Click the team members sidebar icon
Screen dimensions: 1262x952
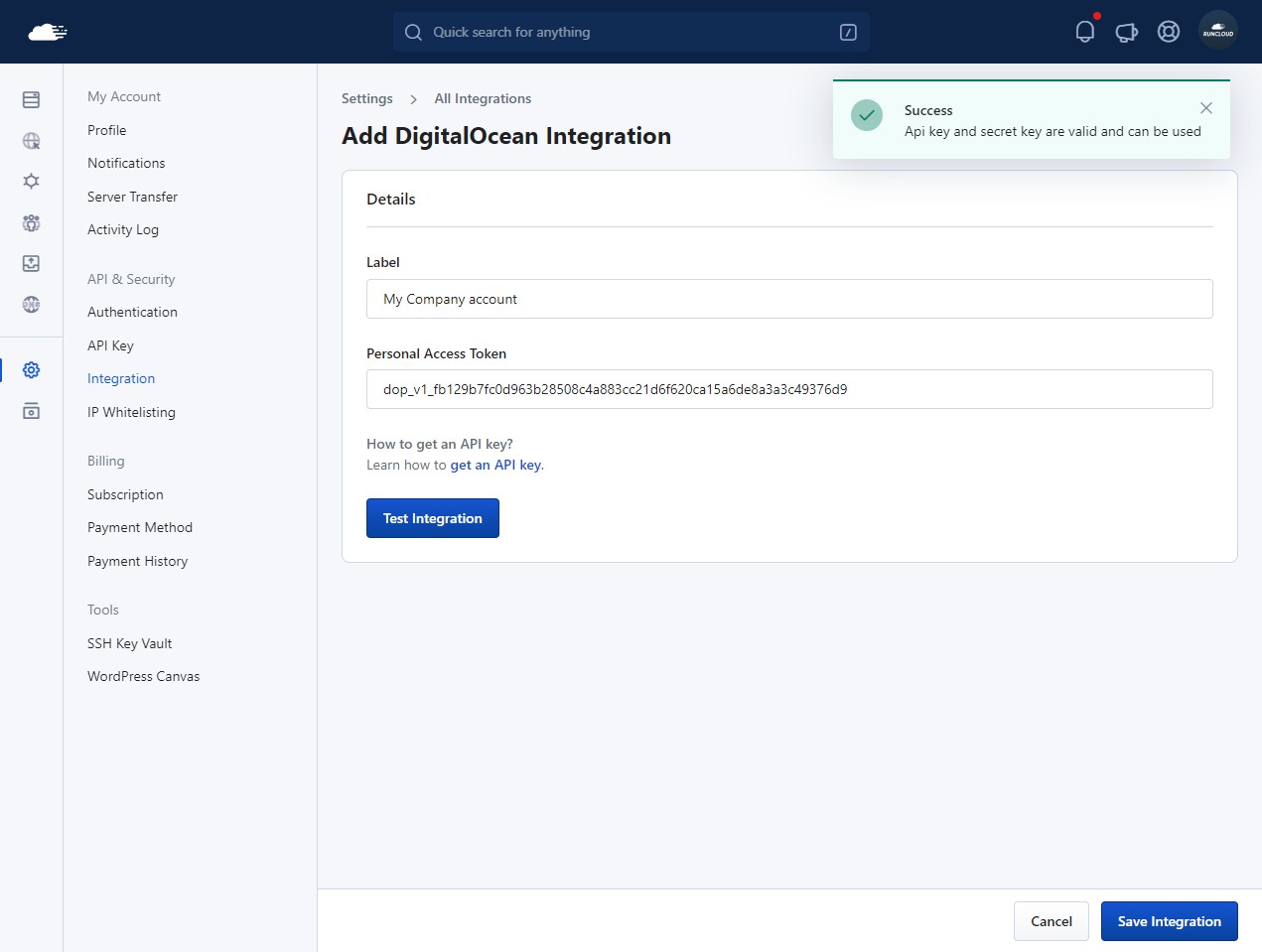pos(31,222)
